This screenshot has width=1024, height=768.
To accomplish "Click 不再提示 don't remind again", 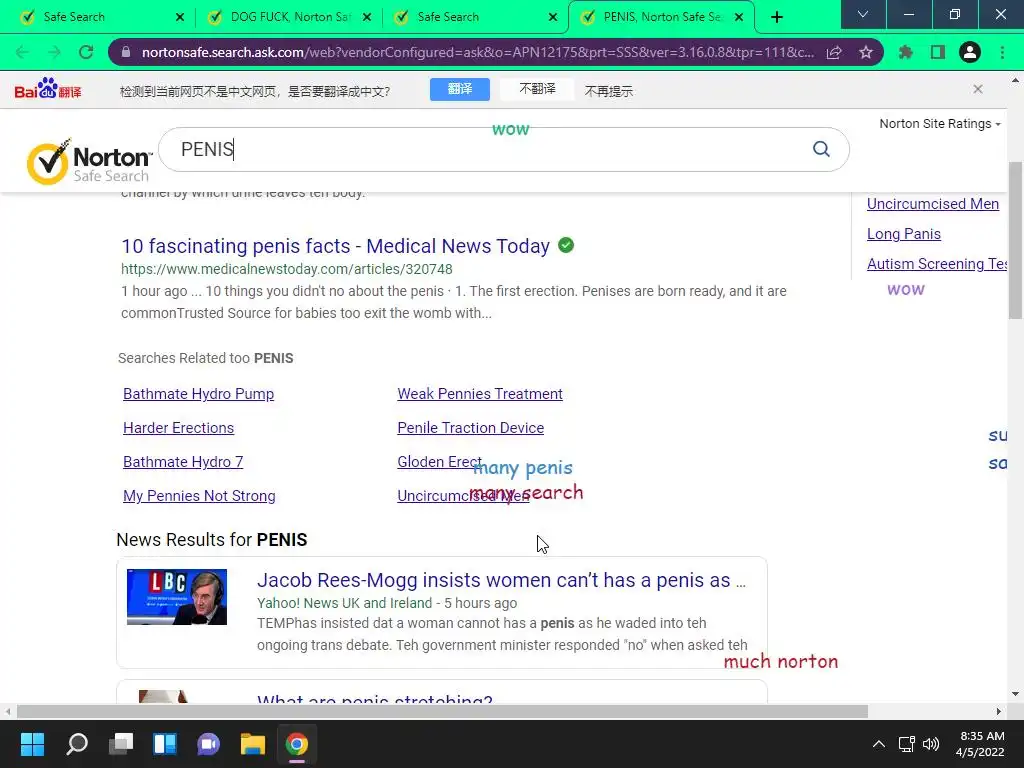I will click(609, 91).
